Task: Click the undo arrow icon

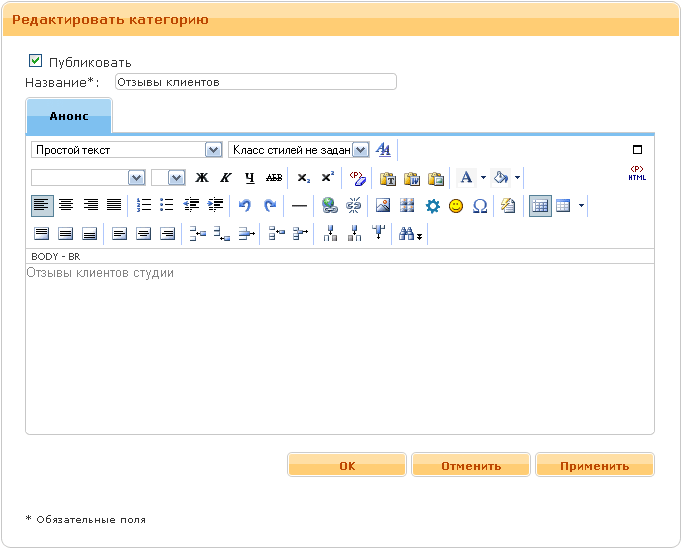Action: point(244,206)
